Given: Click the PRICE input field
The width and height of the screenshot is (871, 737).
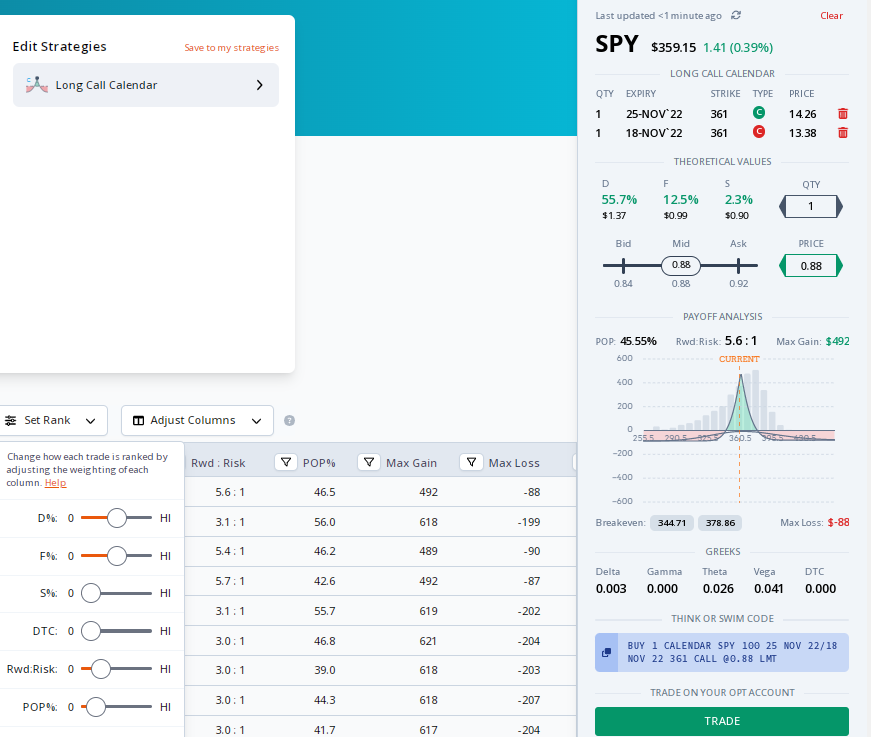Looking at the screenshot, I should point(811,265).
